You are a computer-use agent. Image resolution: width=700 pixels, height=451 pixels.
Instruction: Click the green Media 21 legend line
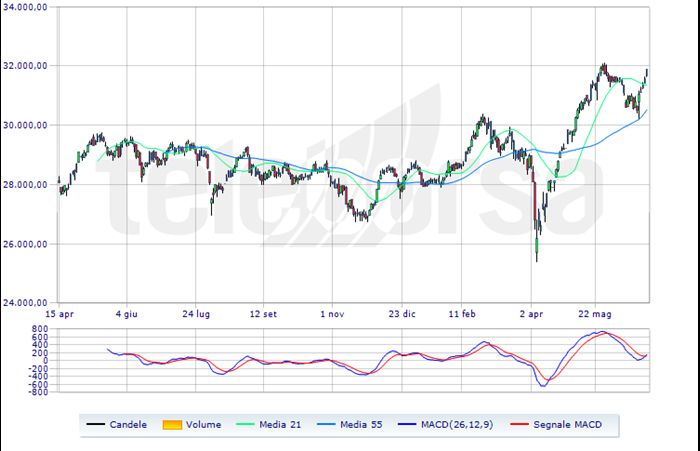pos(245,424)
